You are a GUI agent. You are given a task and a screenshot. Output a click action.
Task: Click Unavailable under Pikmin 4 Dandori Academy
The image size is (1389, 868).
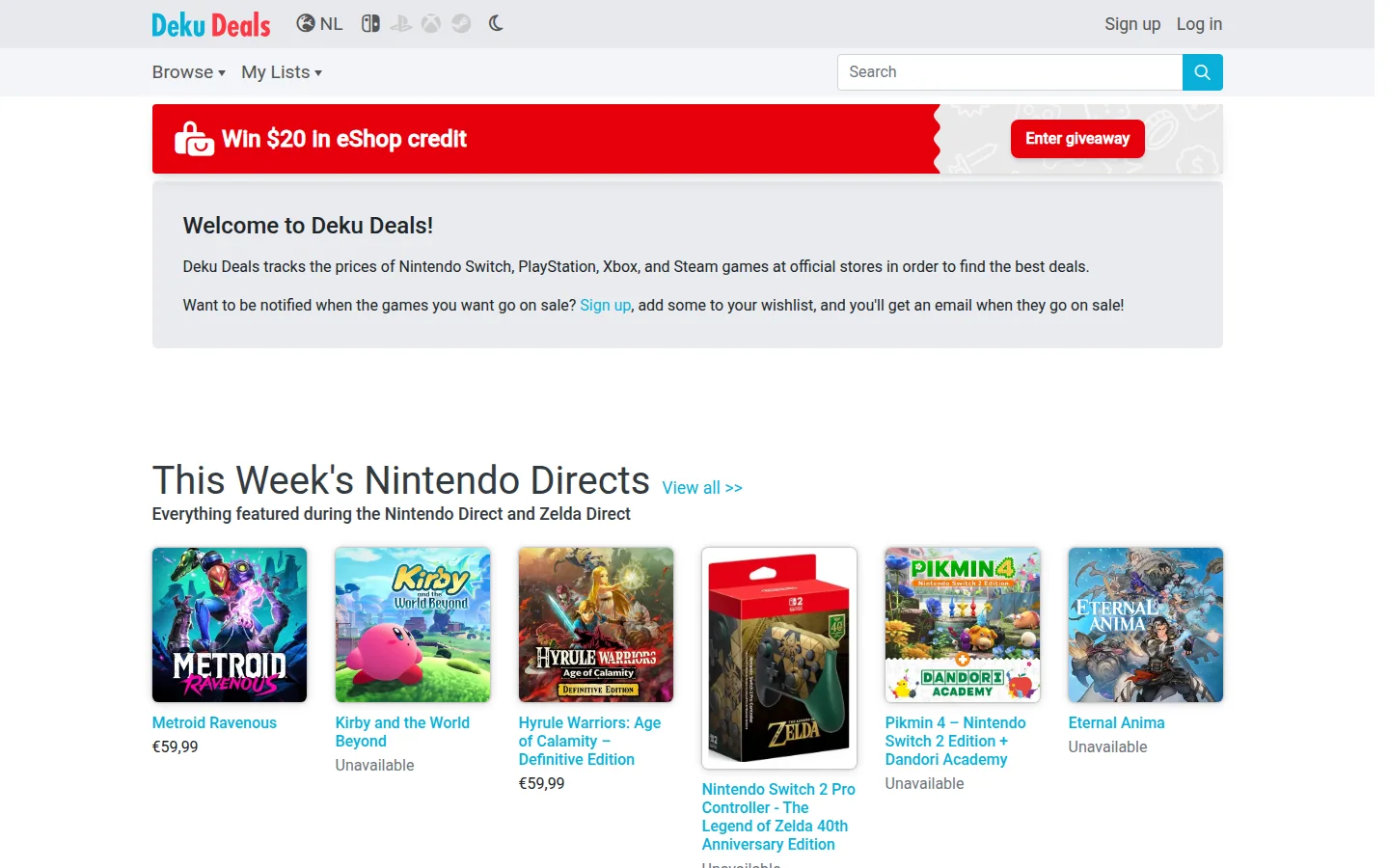pyautogui.click(x=925, y=783)
